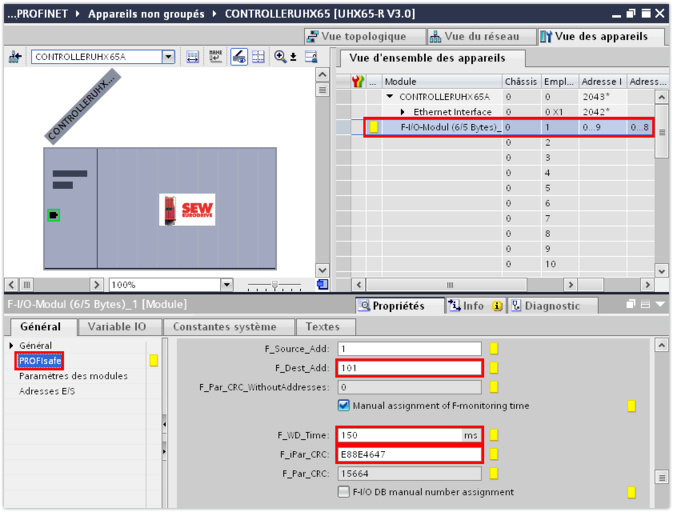This screenshot has height=512, width=673.
Task: Click the overview navigation icon beside zoom slider
Action: point(322,285)
